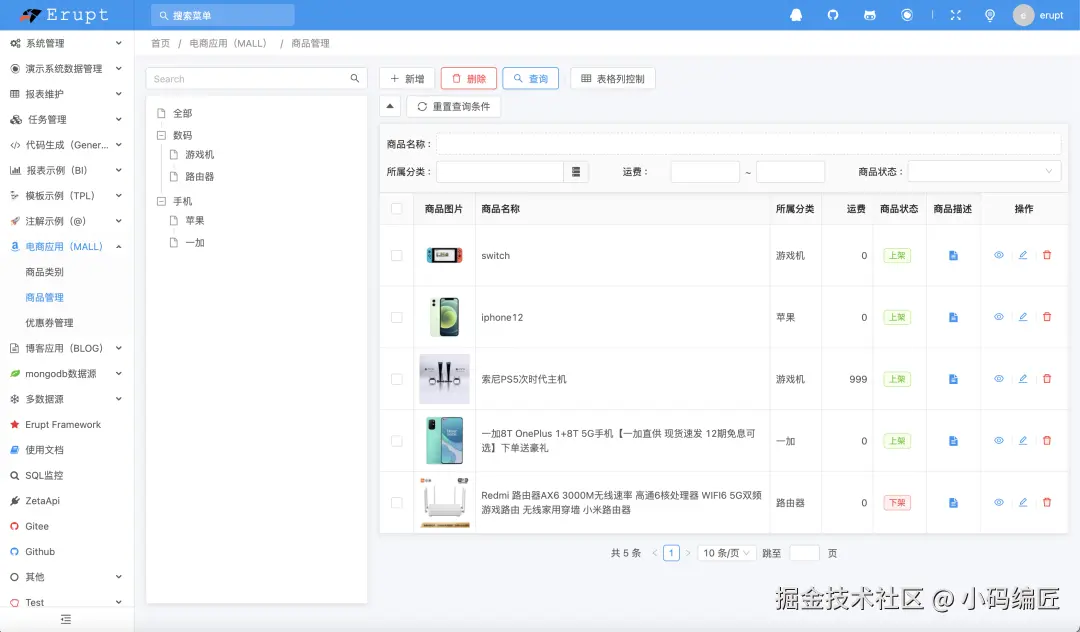Expand 任务管理 sidebar menu
1080x632 pixels.
click(x=67, y=119)
